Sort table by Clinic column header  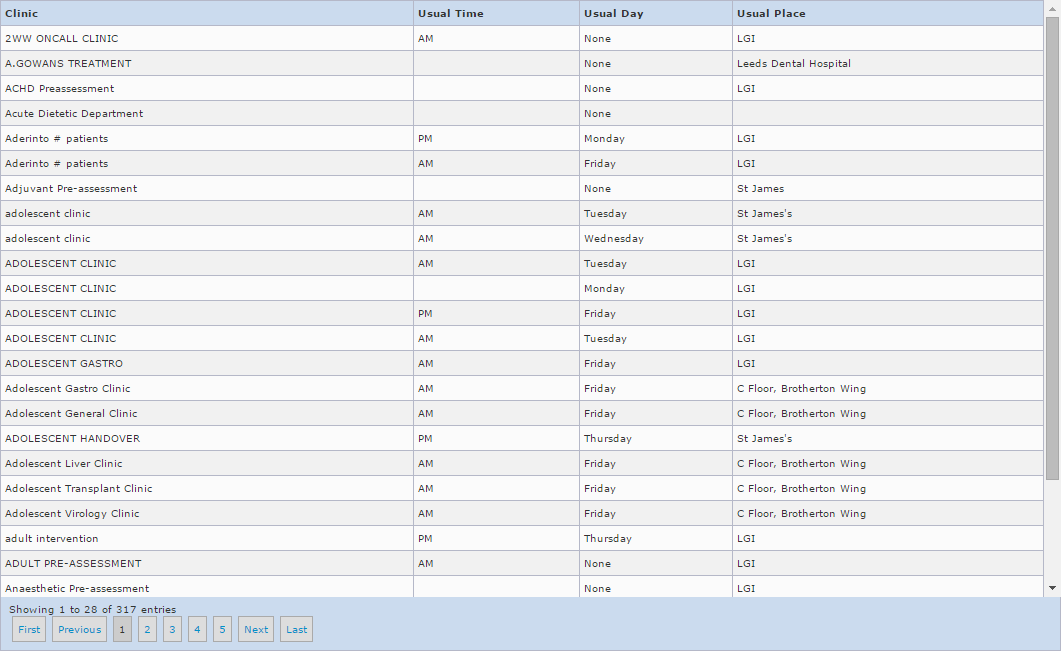21,14
